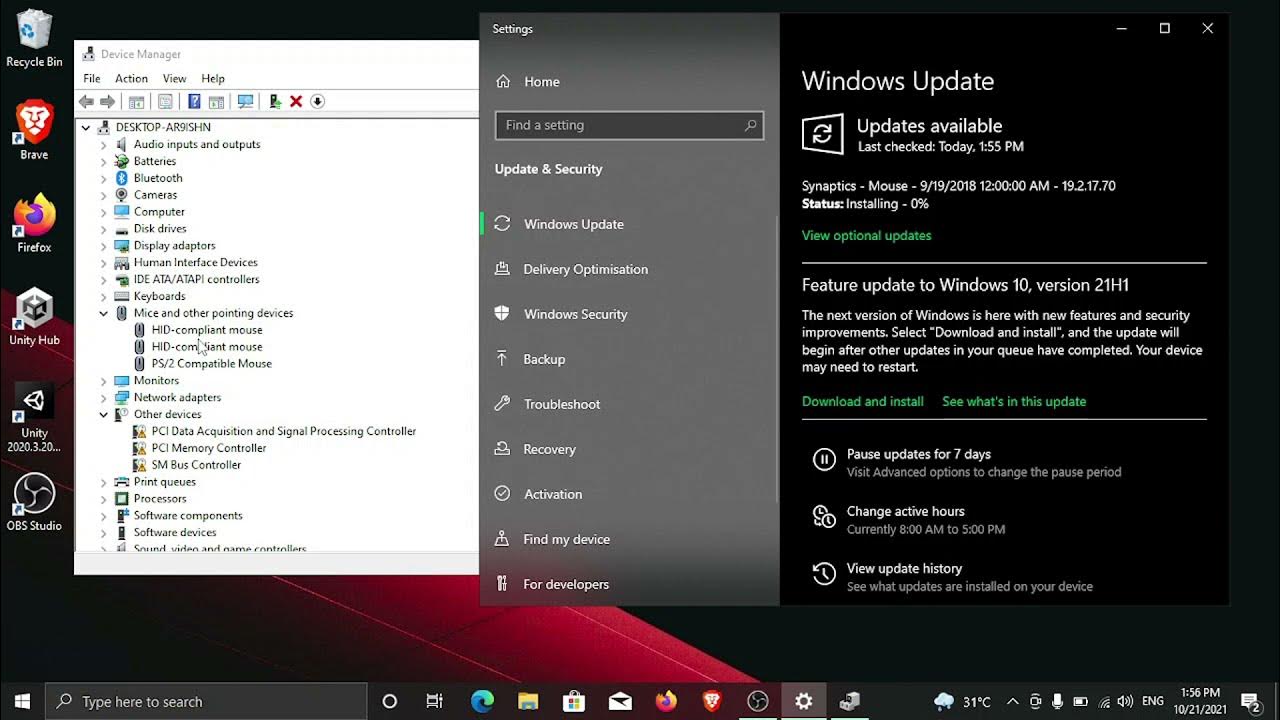This screenshot has width=1280, height=720.
Task: Click the Cortana circle on taskbar
Action: pyautogui.click(x=390, y=701)
